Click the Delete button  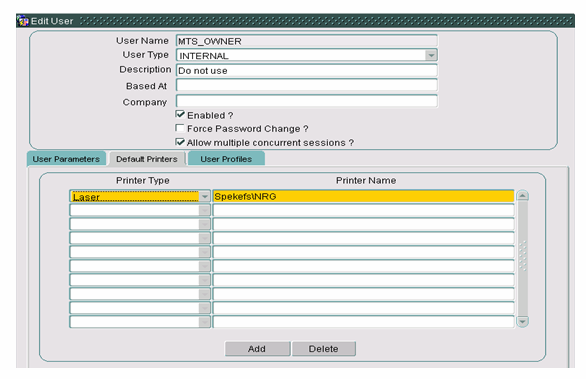[x=324, y=349]
